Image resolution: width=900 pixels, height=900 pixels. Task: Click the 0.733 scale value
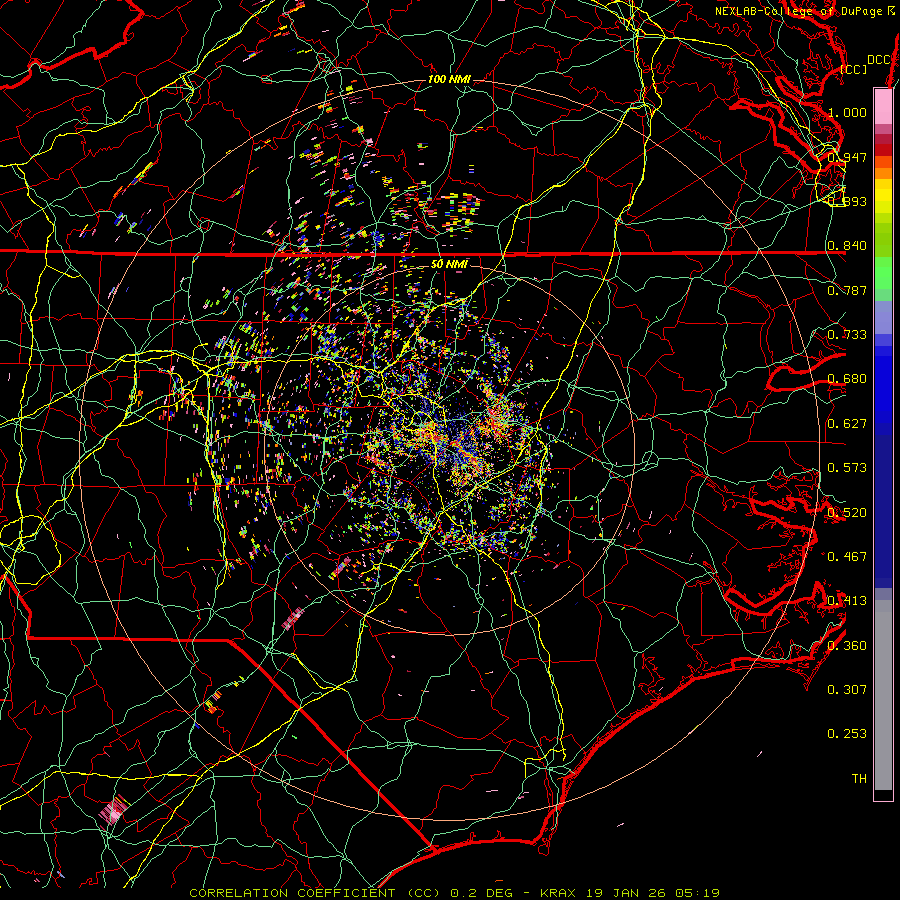pyautogui.click(x=847, y=335)
